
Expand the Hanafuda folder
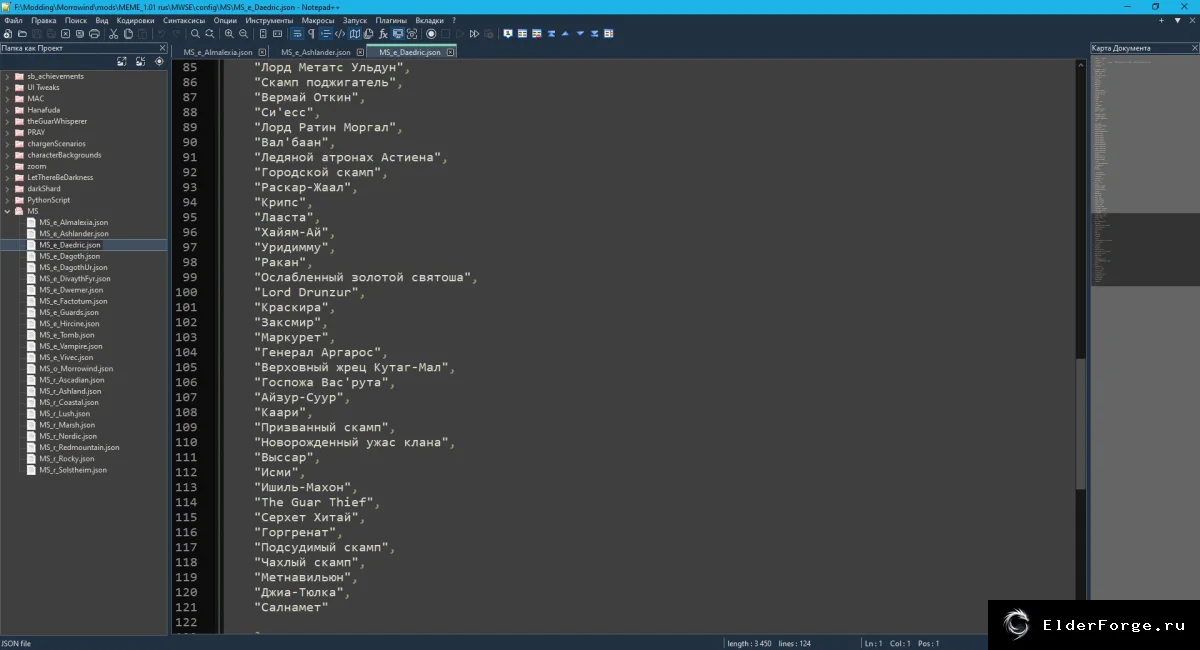7,110
